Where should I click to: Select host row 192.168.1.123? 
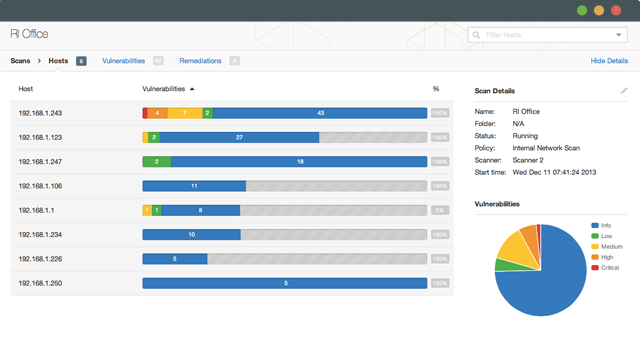click(x=232, y=138)
